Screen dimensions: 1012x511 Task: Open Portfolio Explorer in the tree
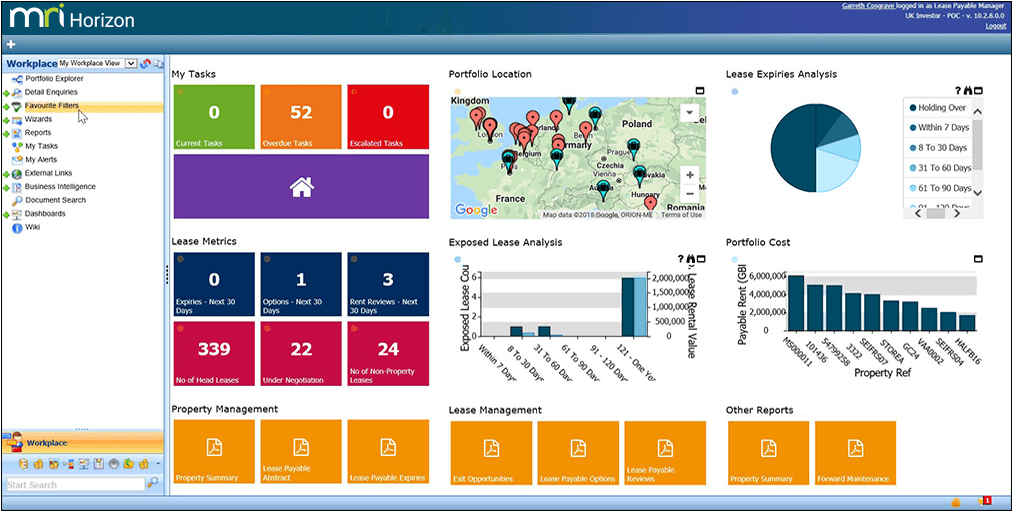(54, 79)
